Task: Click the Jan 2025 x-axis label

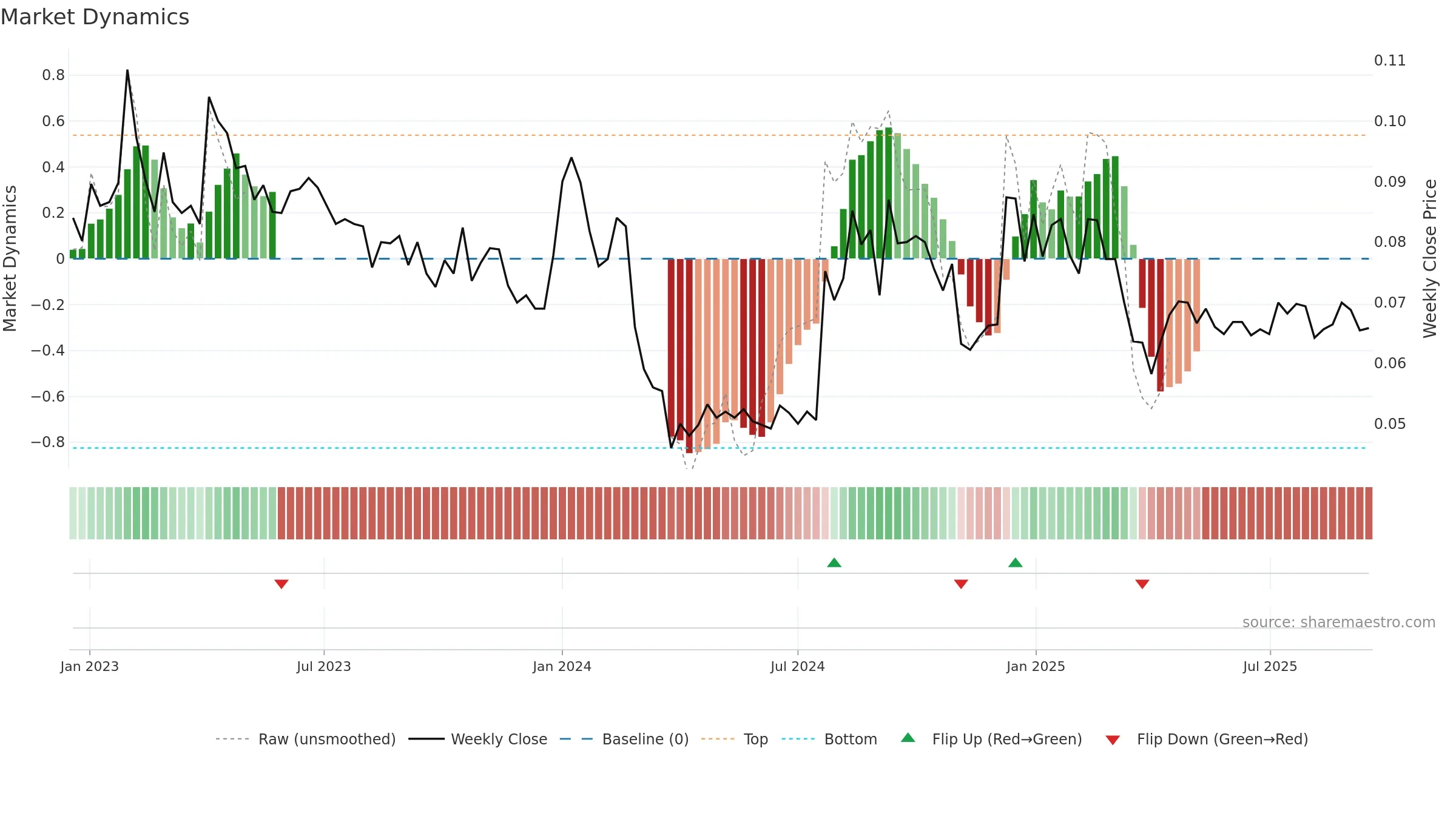Action: 1036,666
